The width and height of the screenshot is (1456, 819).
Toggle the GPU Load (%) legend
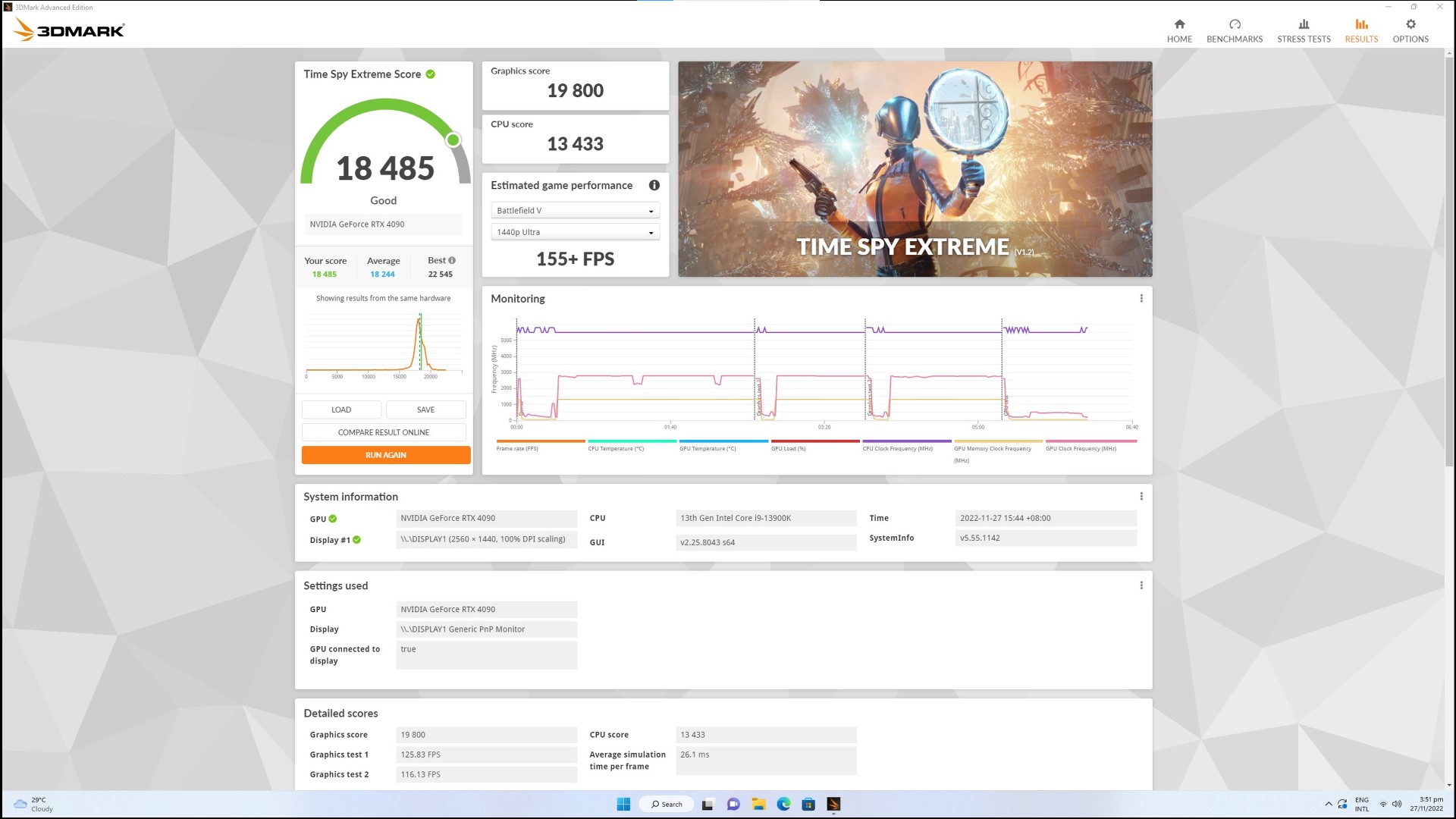[815, 446]
